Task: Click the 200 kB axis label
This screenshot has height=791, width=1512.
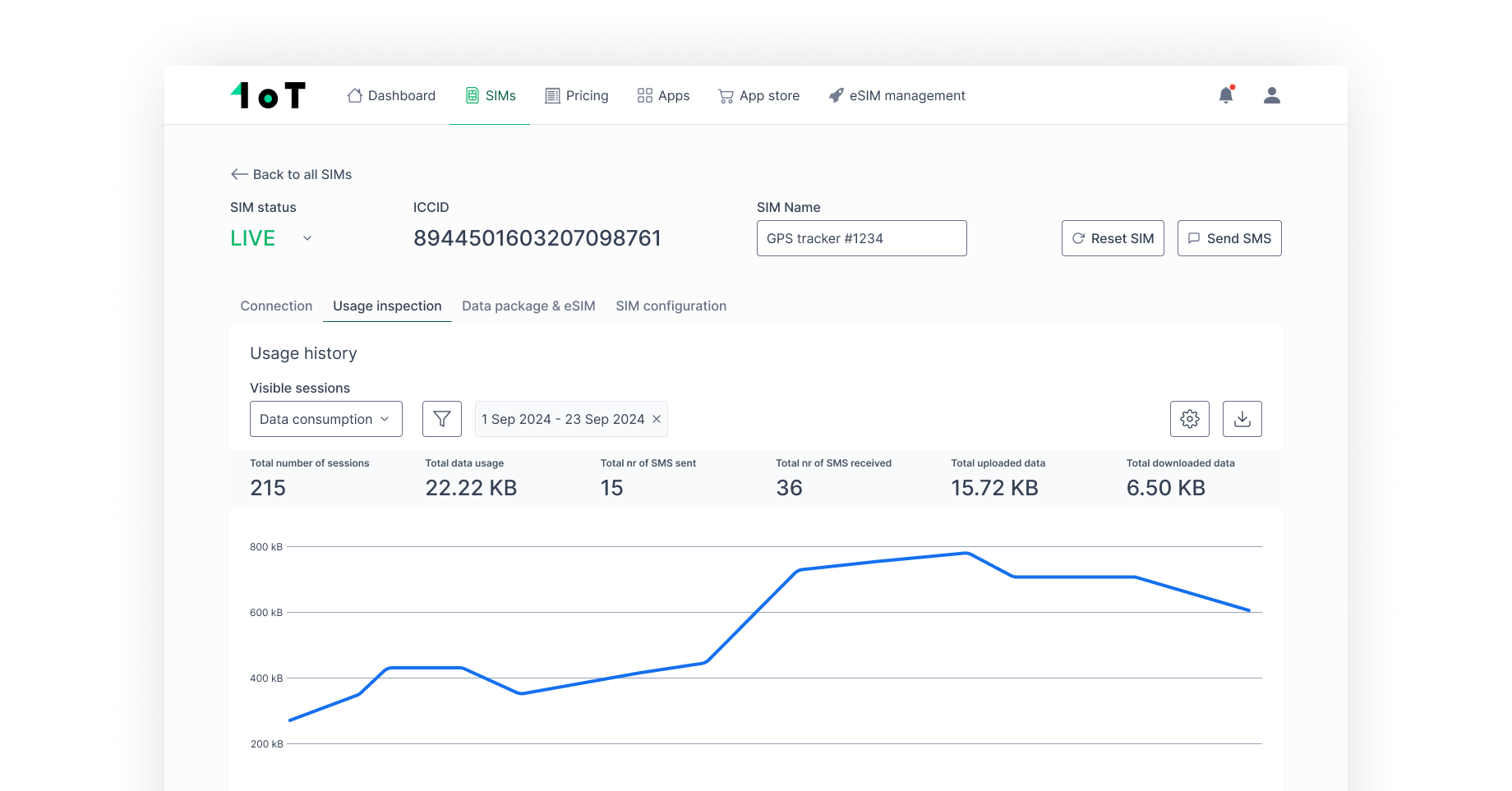Action: click(x=266, y=744)
